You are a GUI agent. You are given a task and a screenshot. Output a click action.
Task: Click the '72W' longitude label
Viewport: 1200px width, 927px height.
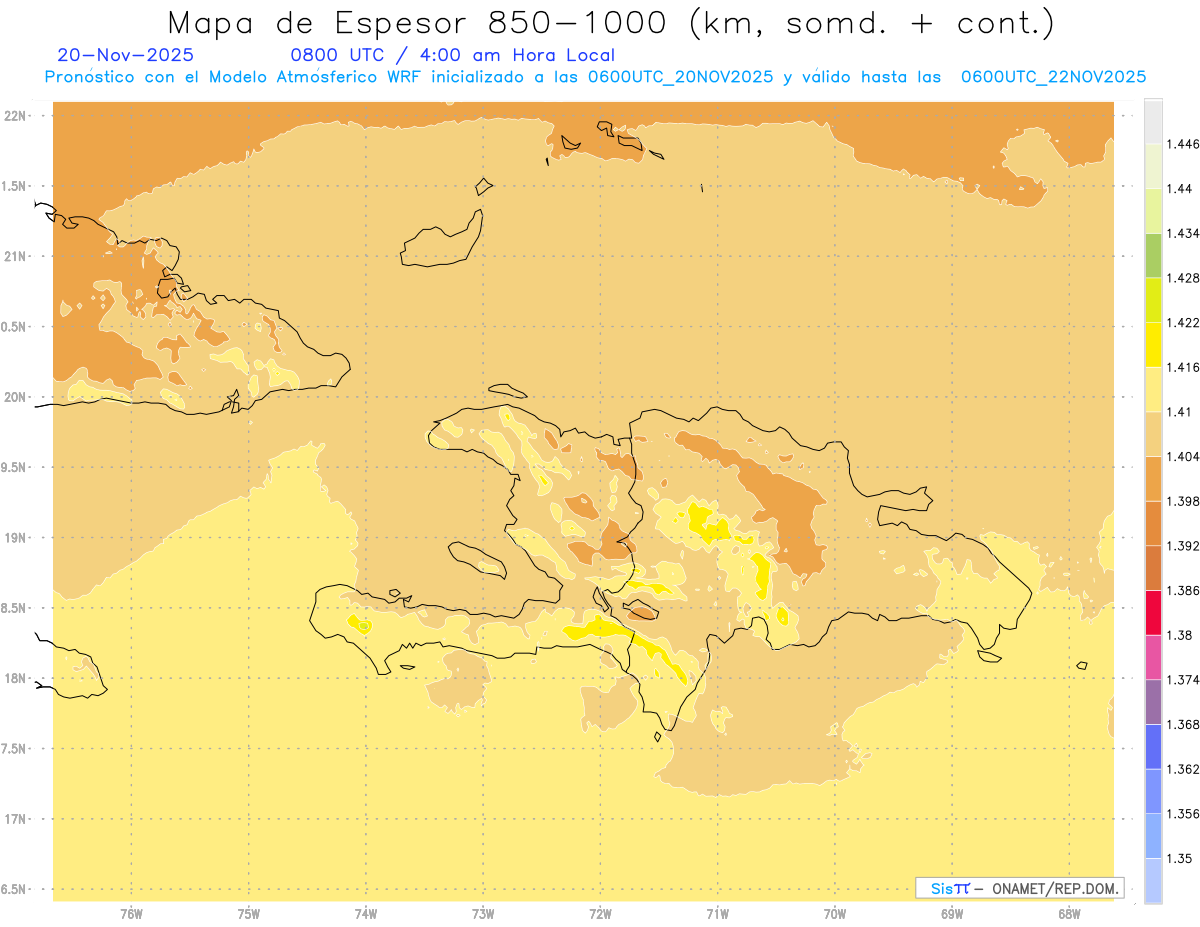[x=600, y=914]
